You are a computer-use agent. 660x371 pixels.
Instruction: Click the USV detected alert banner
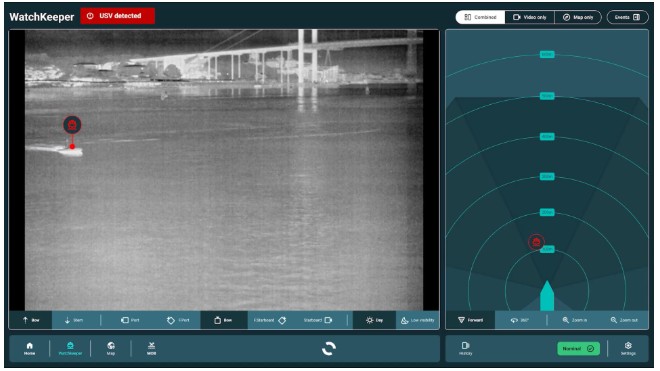tap(117, 16)
